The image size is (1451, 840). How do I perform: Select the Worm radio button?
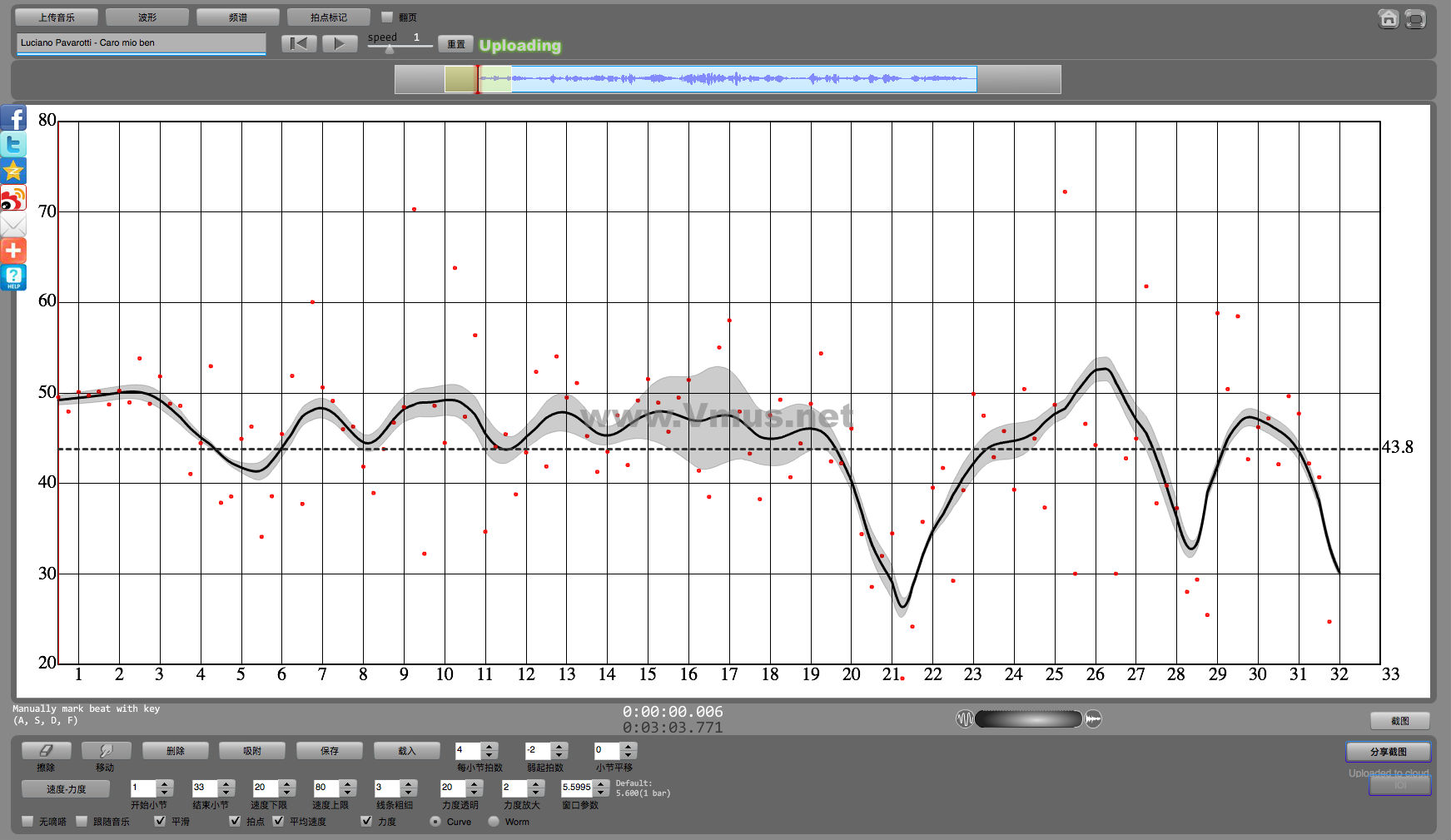click(x=494, y=821)
